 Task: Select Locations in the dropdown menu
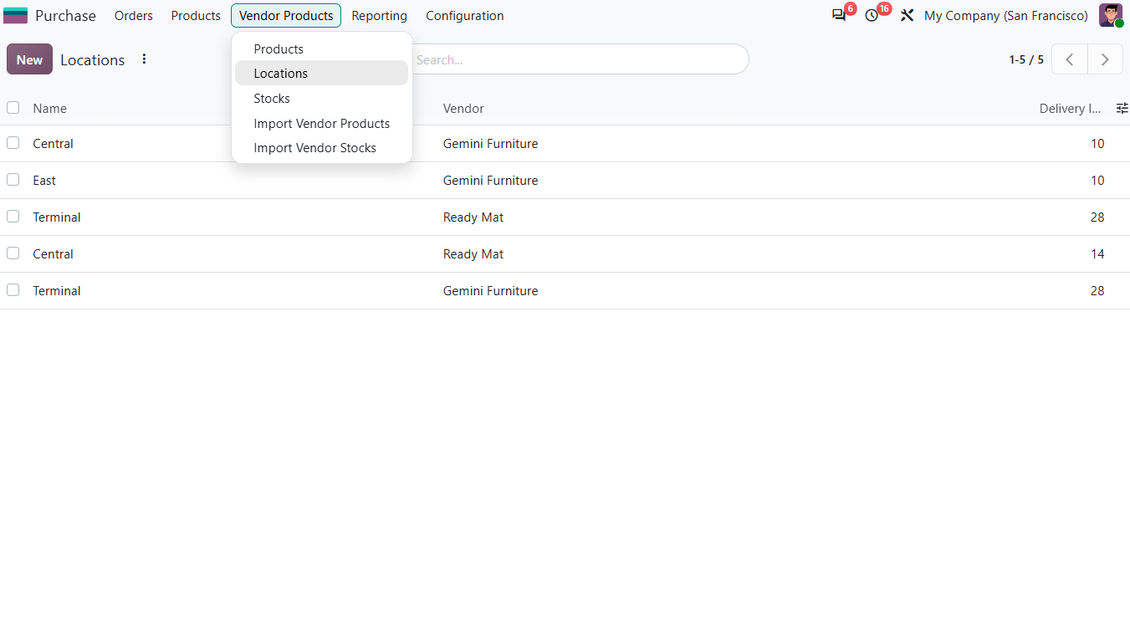pyautogui.click(x=321, y=73)
